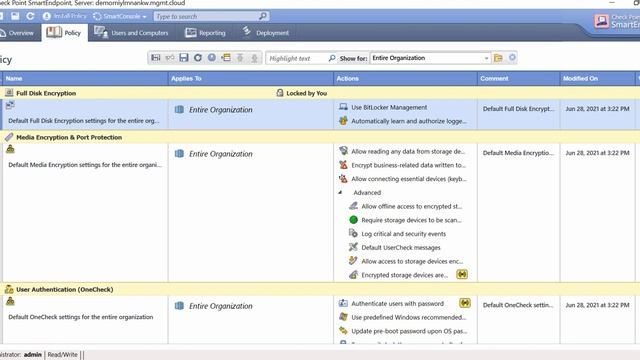Click Default Media Encryptio... comment cell
This screenshot has height=360, width=640.
click(518, 153)
